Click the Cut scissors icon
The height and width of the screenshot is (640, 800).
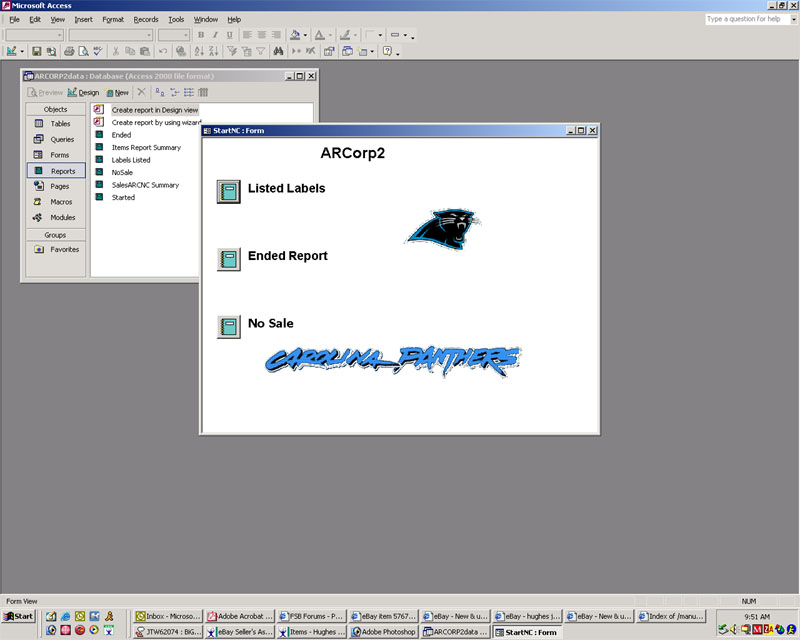(116, 51)
